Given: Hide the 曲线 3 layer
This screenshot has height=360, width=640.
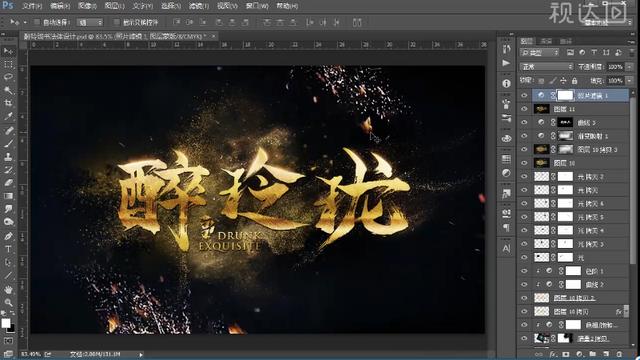Looking at the screenshot, I should 524,122.
